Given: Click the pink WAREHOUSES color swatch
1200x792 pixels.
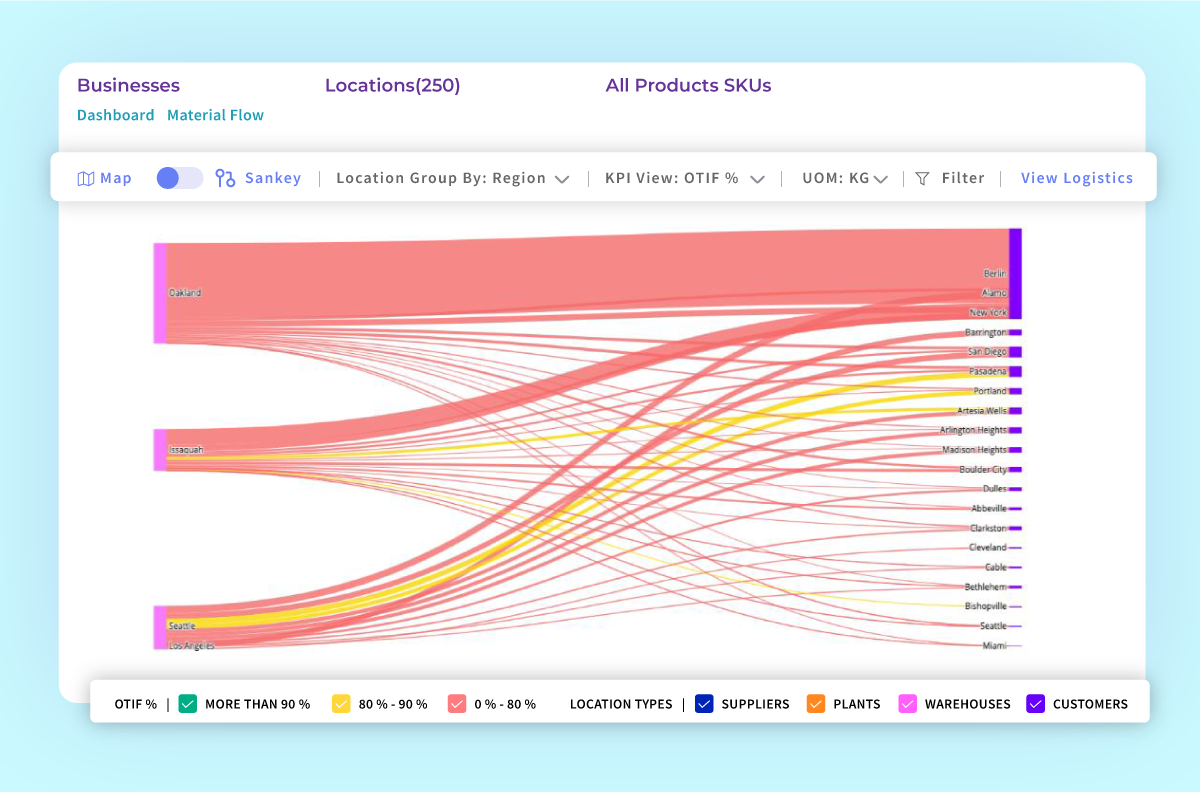Looking at the screenshot, I should pos(908,703).
